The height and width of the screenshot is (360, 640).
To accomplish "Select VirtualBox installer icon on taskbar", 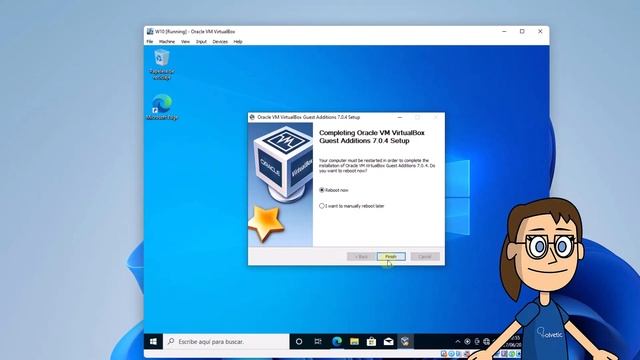I will (405, 342).
